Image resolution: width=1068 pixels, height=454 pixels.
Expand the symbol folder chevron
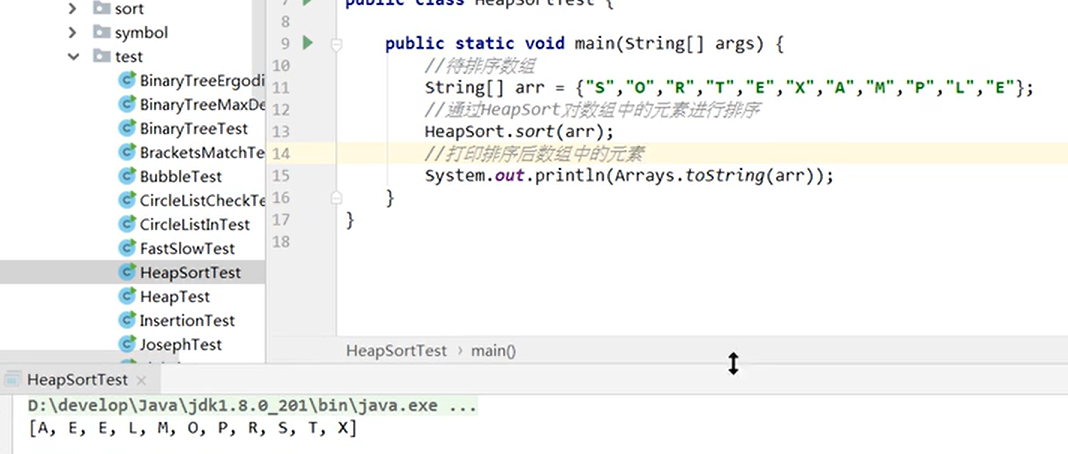coord(73,32)
